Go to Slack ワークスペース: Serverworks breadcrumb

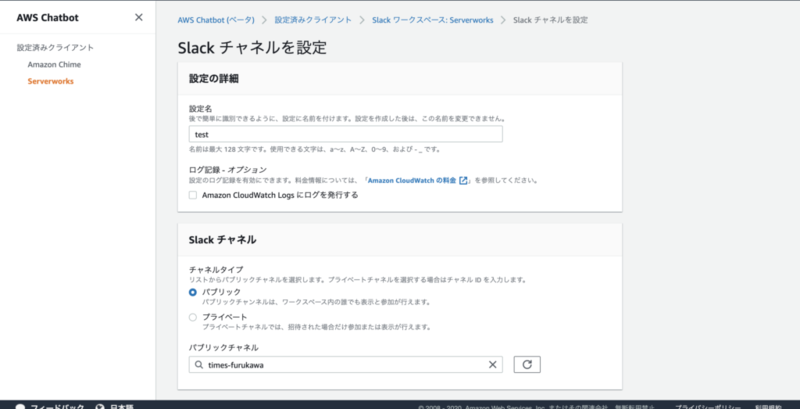(x=433, y=20)
